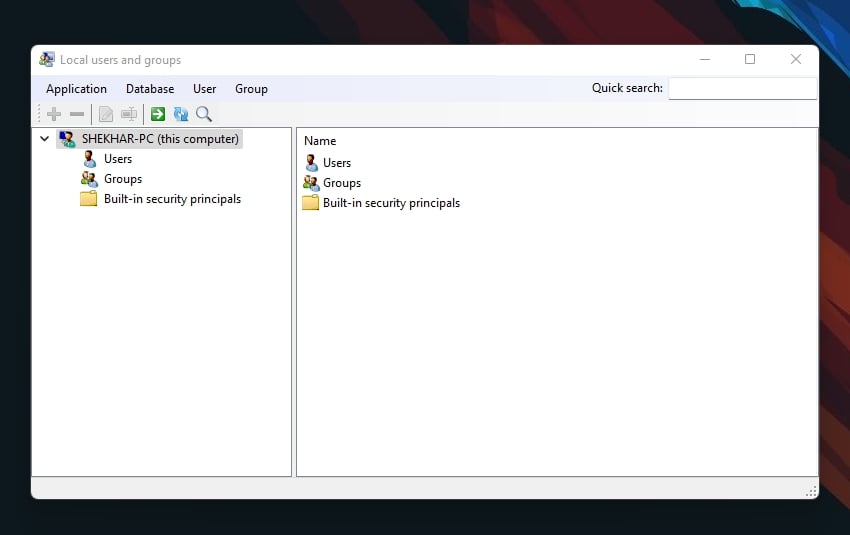
Task: Select SHEKHAR-PC (this computer) label in tree
Action: pyautogui.click(x=160, y=139)
